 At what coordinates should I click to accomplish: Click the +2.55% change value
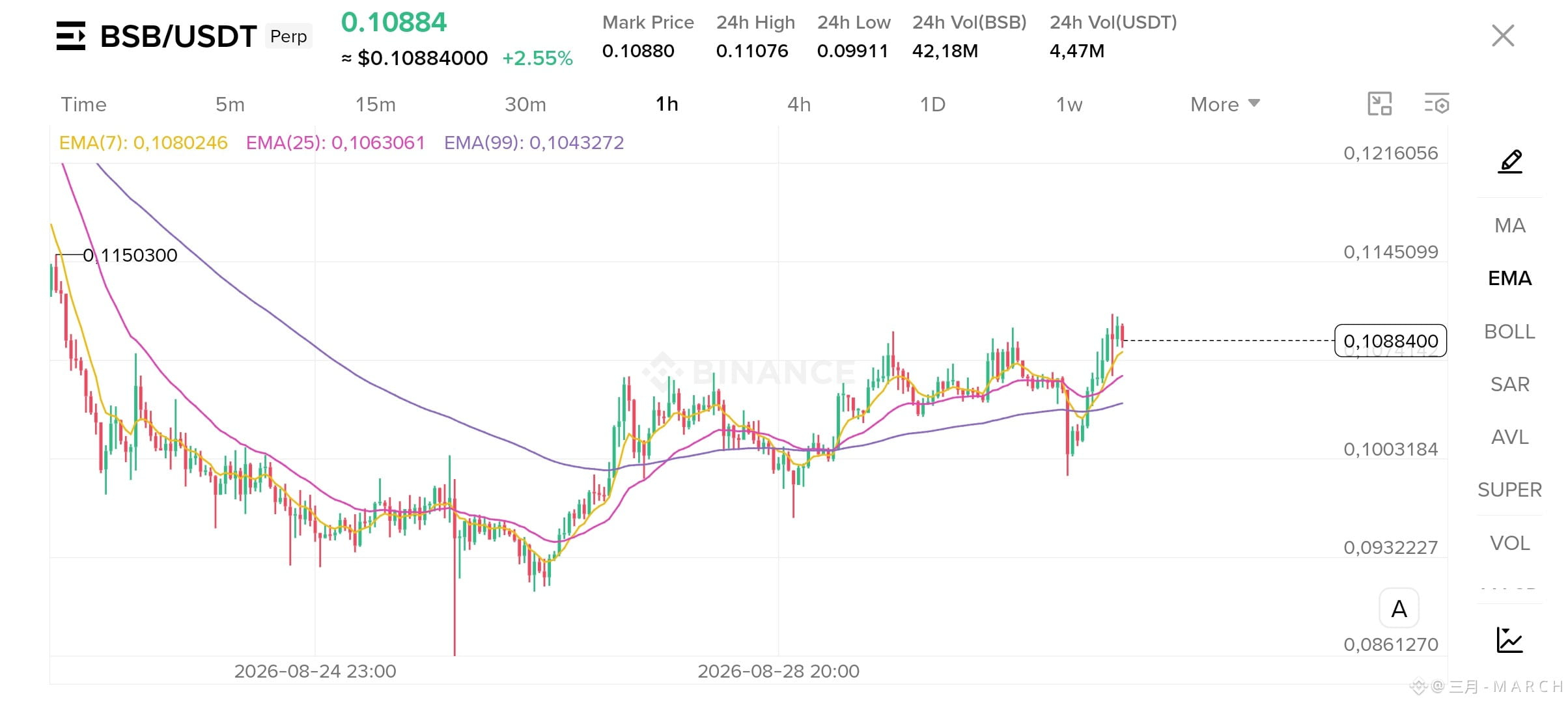[x=538, y=58]
